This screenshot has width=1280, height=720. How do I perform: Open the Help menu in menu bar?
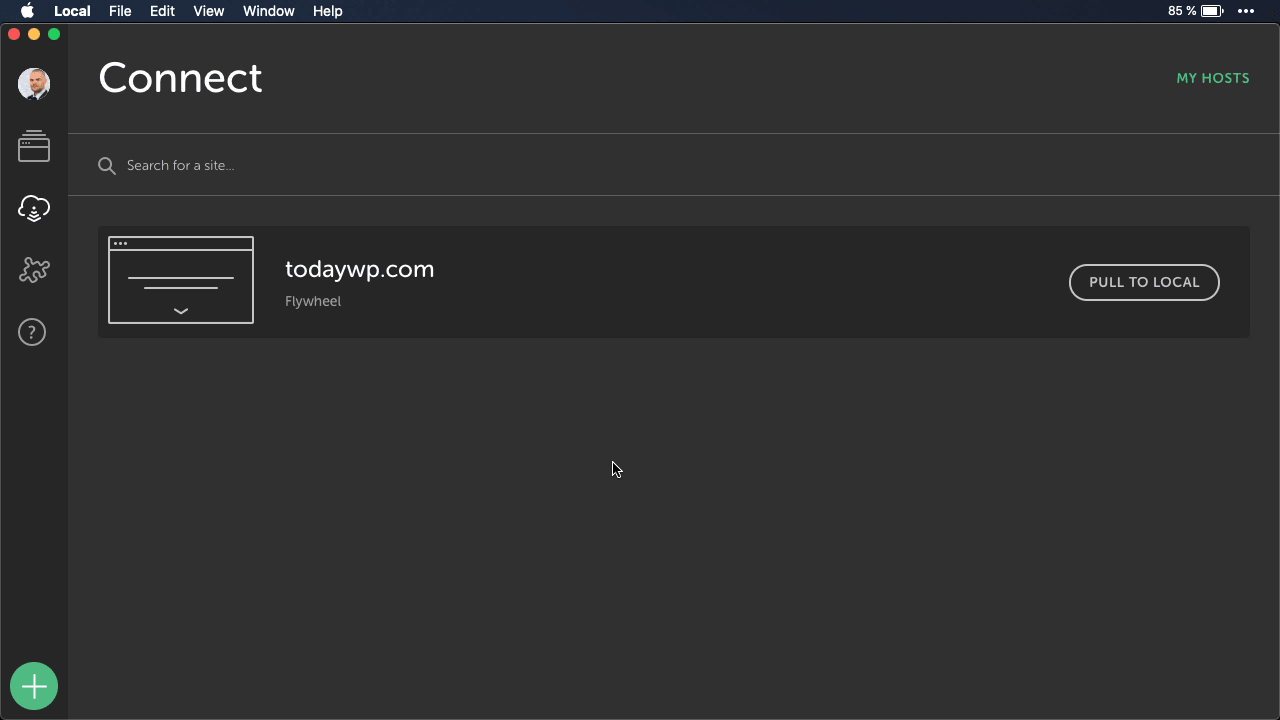pos(328,11)
